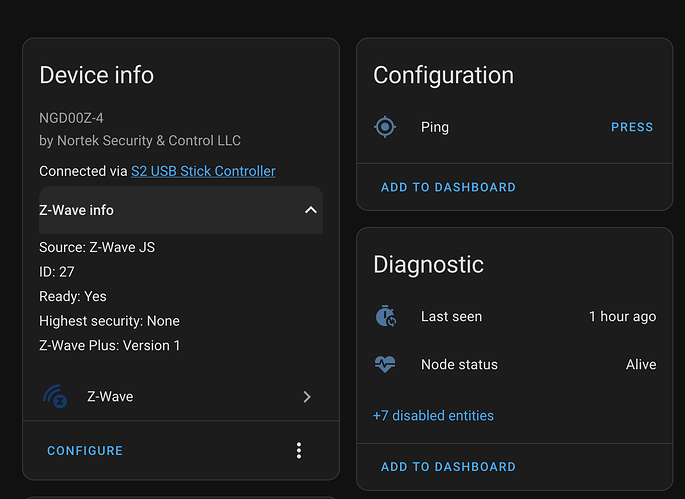685x499 pixels.
Task: Click the 'Source: Z-Wave JS' line
Action: pyautogui.click(x=97, y=247)
